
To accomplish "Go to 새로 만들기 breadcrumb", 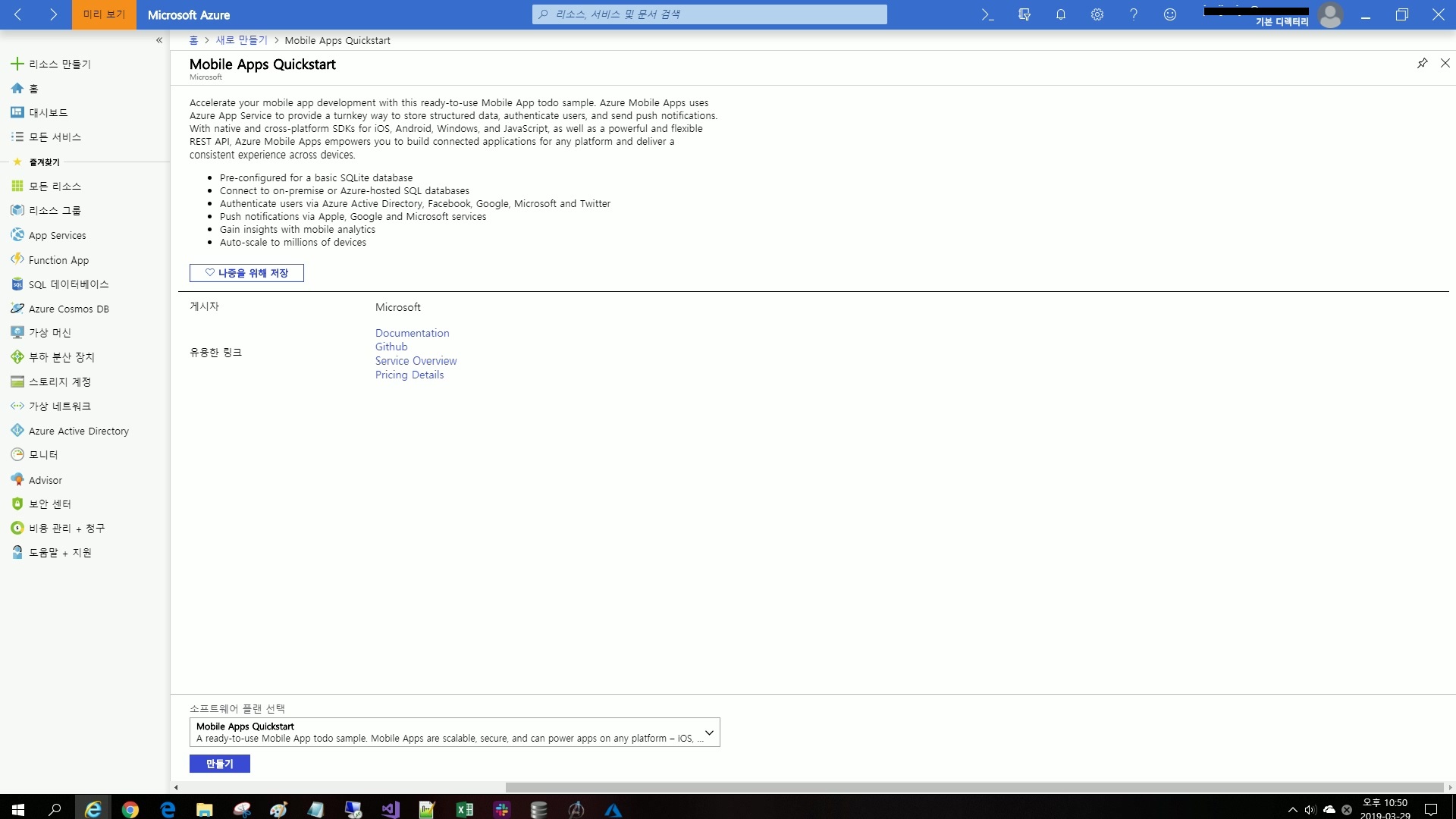I will pos(241,40).
